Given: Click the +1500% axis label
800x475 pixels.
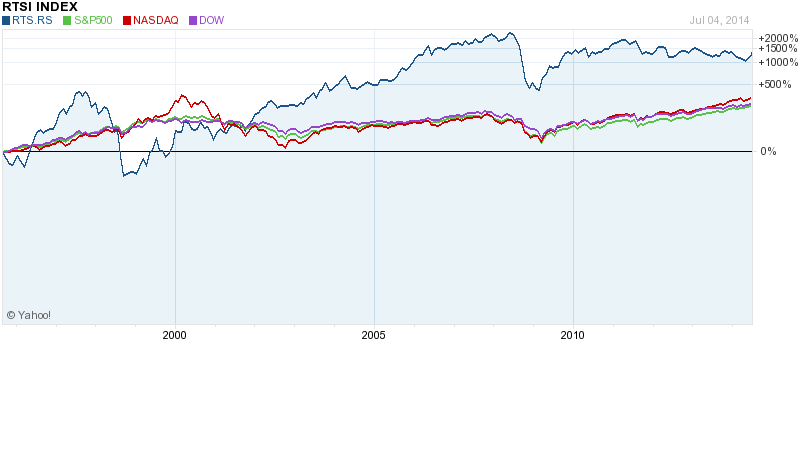Looking at the screenshot, I should click(x=778, y=48).
